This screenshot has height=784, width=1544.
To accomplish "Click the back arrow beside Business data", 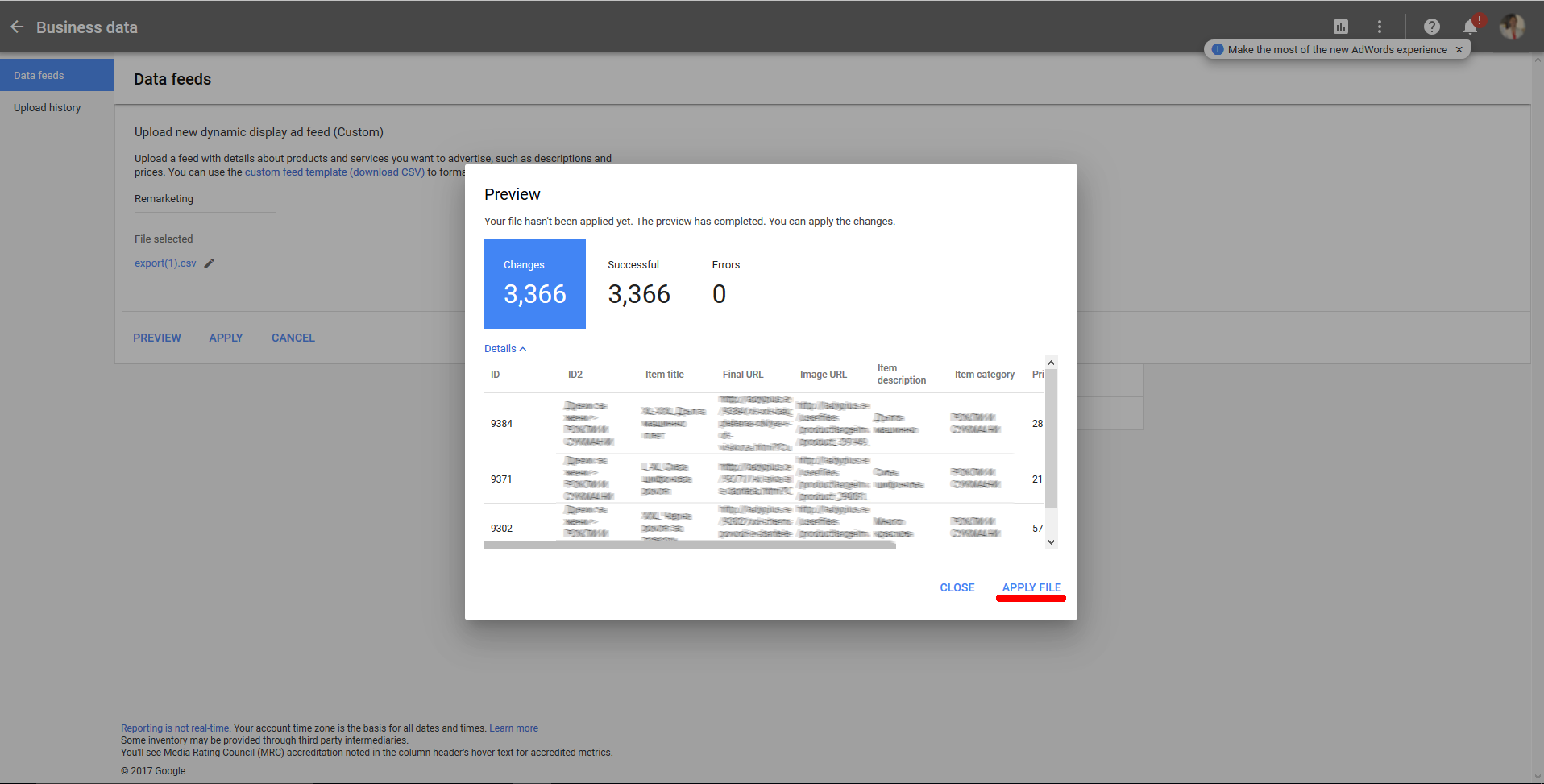I will point(17,26).
